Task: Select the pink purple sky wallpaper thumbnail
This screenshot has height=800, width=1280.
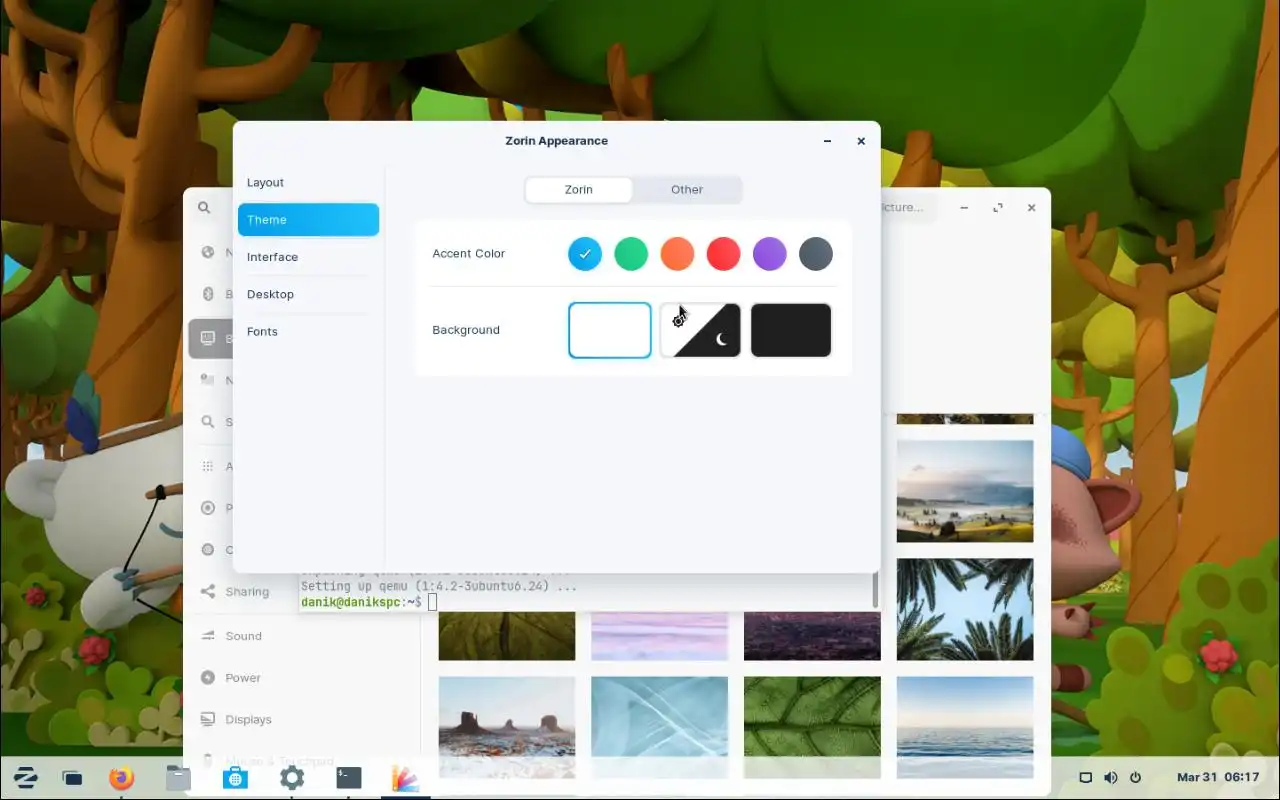Action: click(x=660, y=636)
